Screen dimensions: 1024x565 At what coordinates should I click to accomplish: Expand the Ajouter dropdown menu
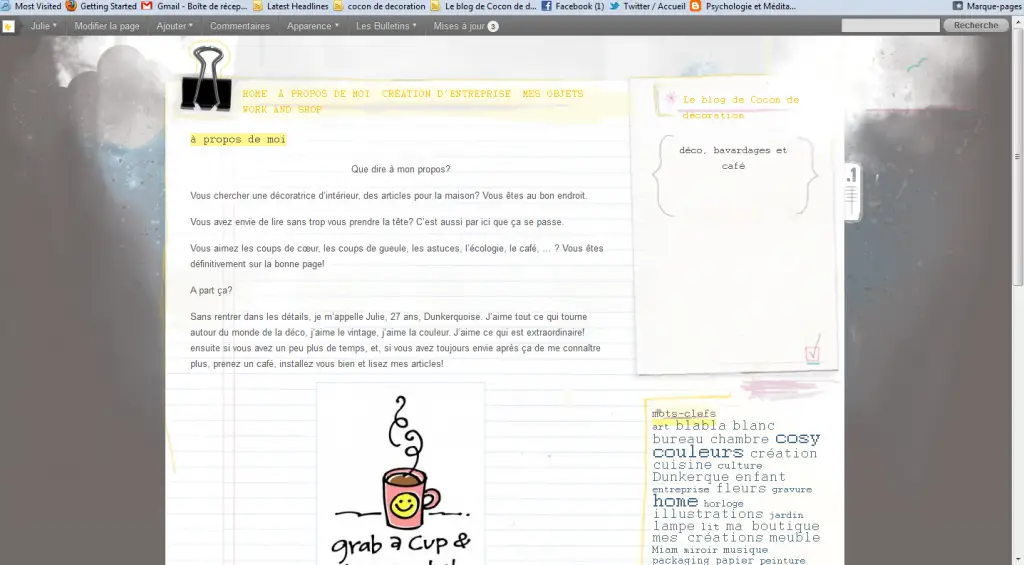pyautogui.click(x=174, y=26)
